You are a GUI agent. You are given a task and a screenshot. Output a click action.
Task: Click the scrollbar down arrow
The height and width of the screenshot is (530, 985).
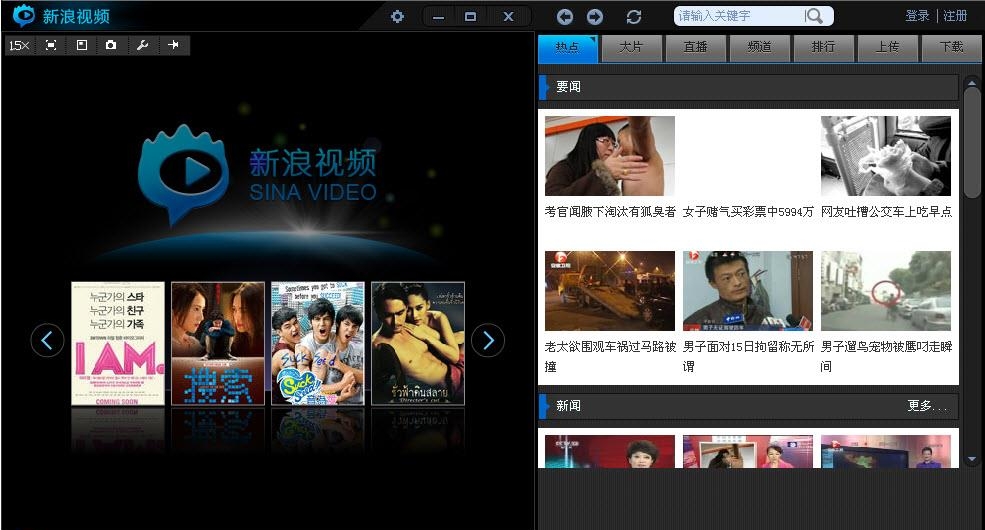coord(972,460)
